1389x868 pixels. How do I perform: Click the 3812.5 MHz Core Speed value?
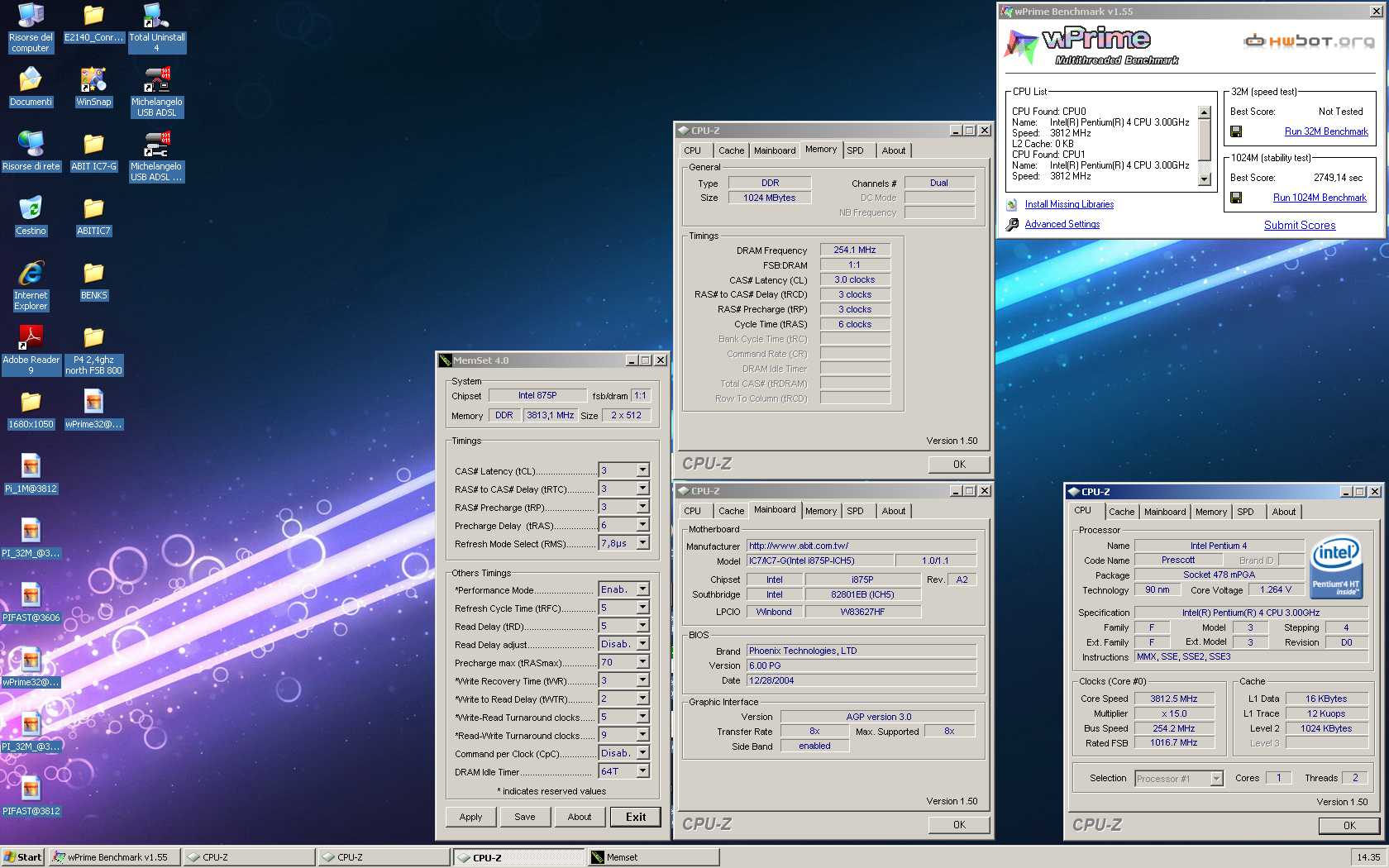pyautogui.click(x=1173, y=699)
